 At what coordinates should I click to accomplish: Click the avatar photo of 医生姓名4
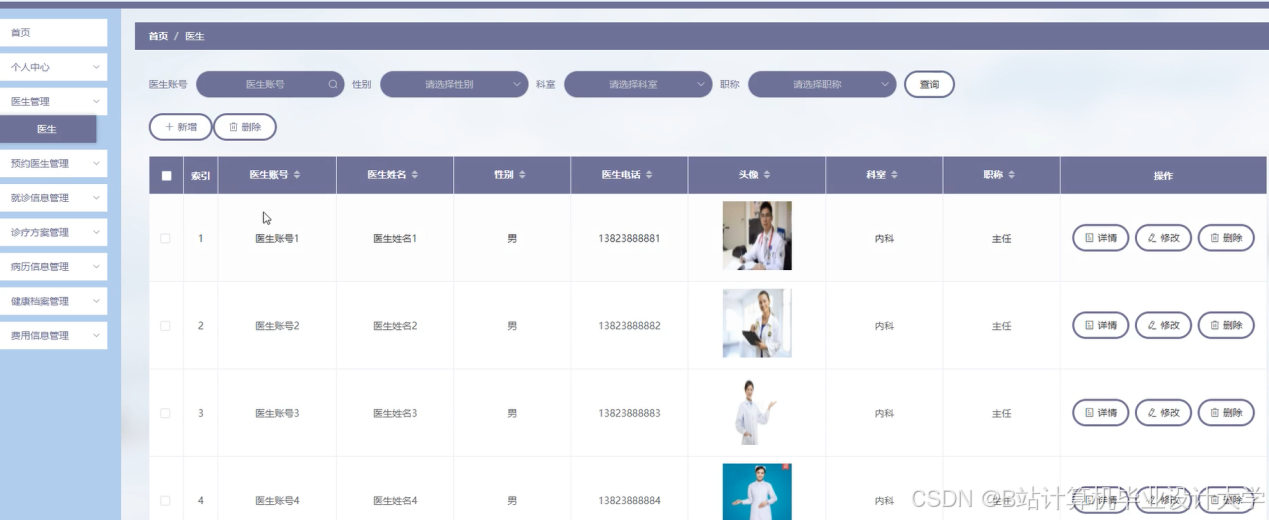point(757,492)
